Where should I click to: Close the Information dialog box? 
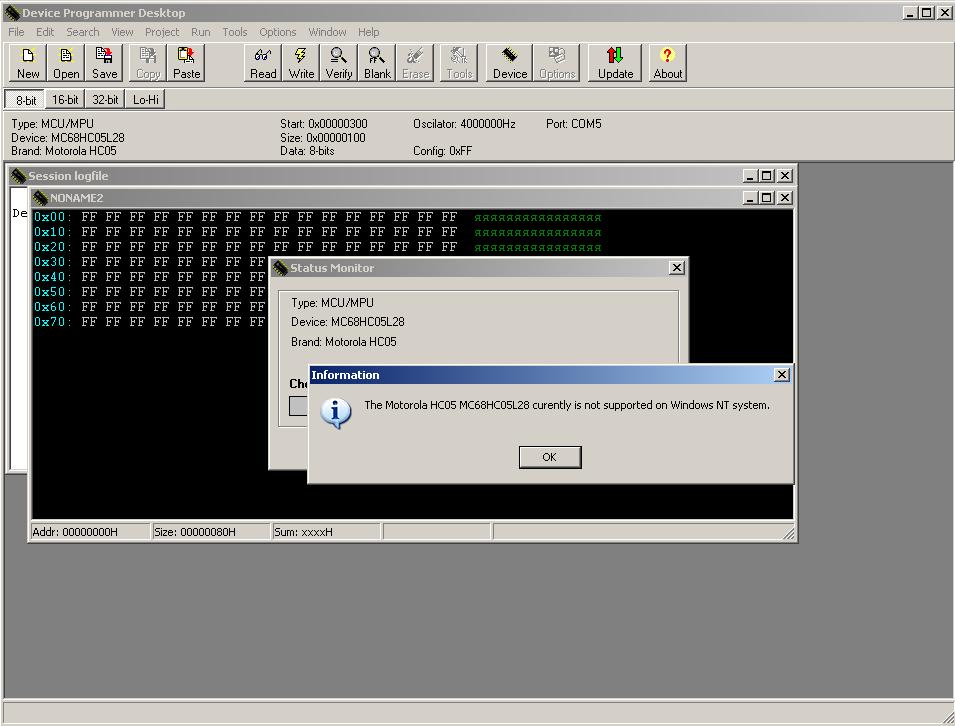pyautogui.click(x=782, y=374)
